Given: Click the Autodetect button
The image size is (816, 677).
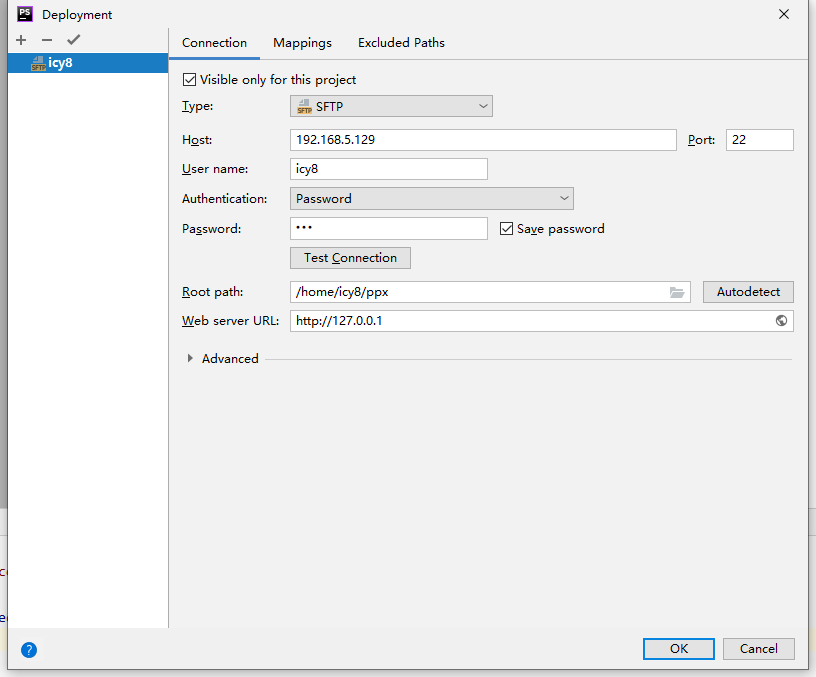Looking at the screenshot, I should (748, 292).
